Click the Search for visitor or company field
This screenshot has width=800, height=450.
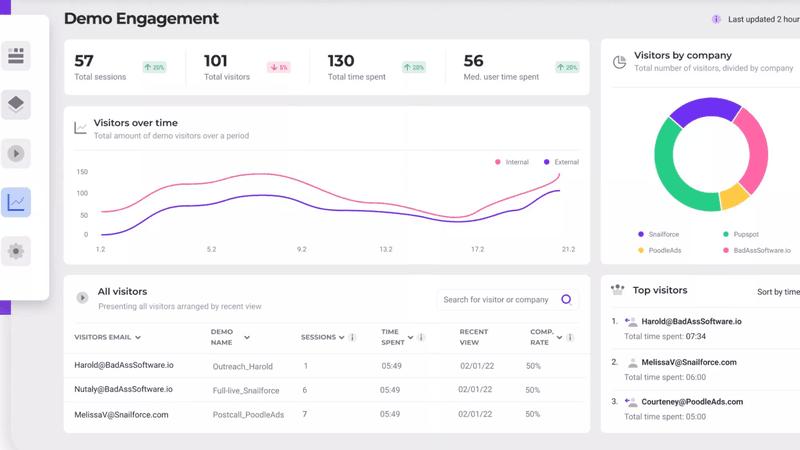click(497, 300)
